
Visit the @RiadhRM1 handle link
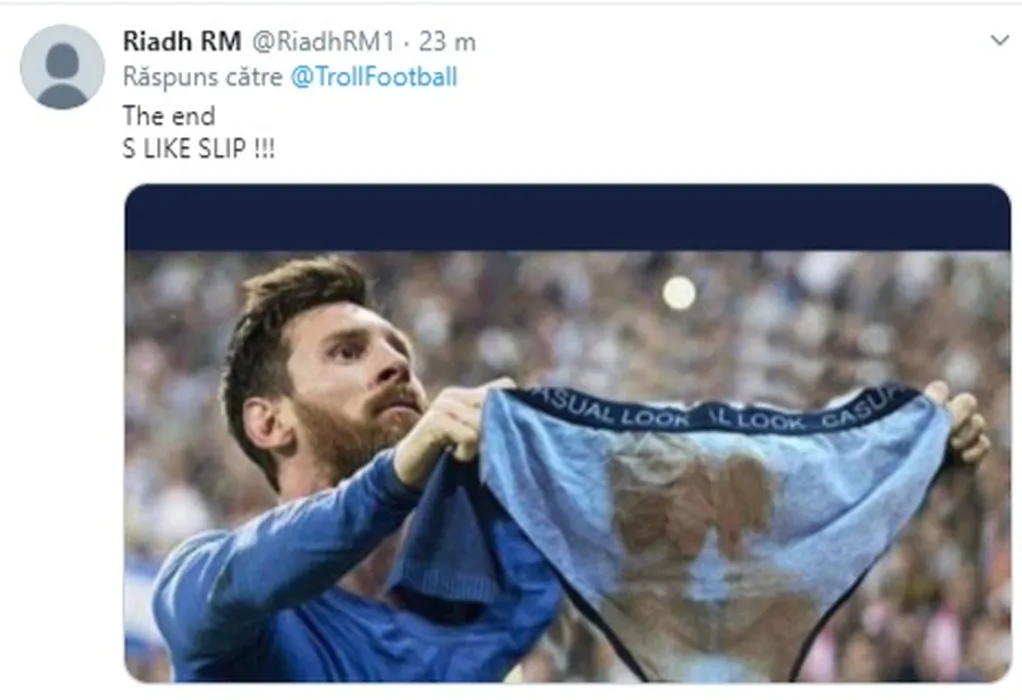click(x=323, y=42)
